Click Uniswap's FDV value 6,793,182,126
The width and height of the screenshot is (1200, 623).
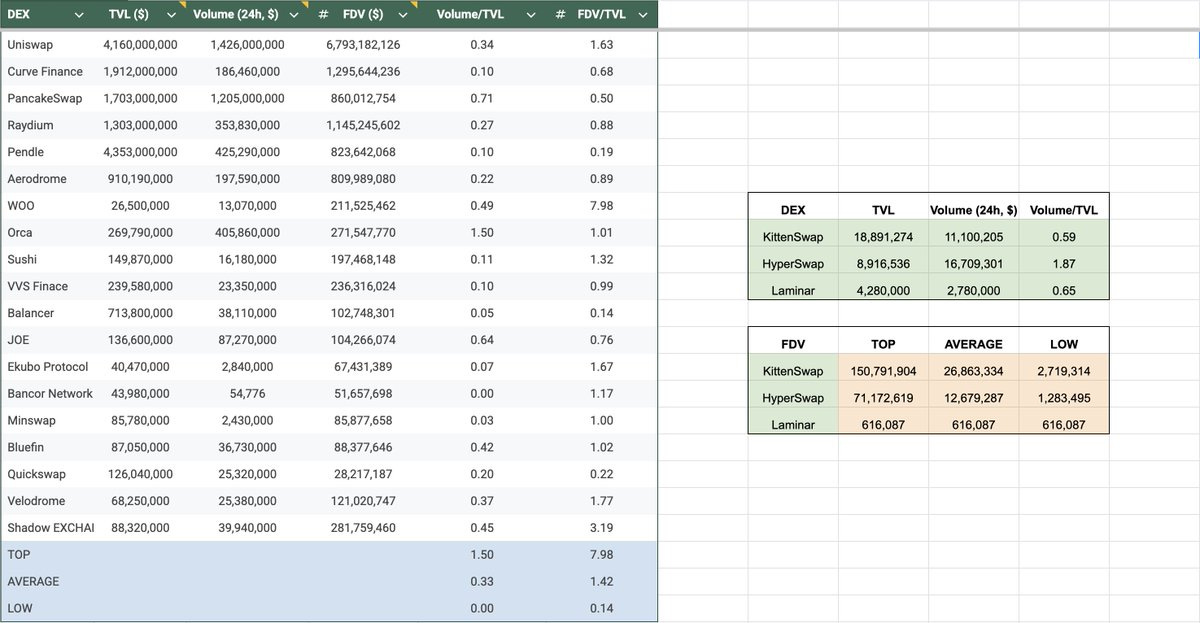[363, 45]
